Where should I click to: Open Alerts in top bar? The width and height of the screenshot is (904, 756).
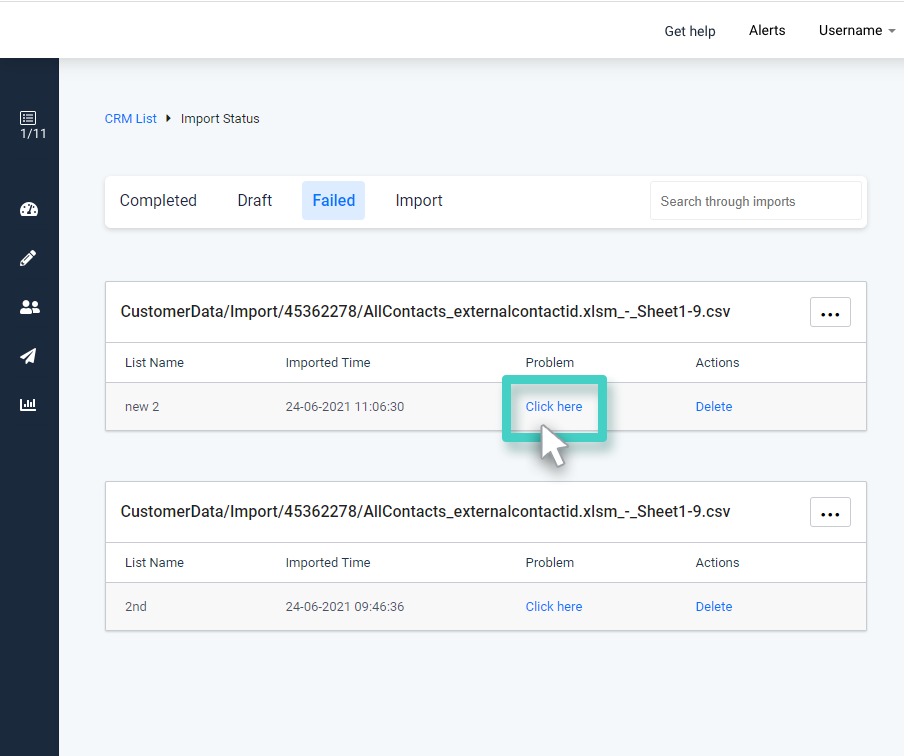[x=767, y=31]
